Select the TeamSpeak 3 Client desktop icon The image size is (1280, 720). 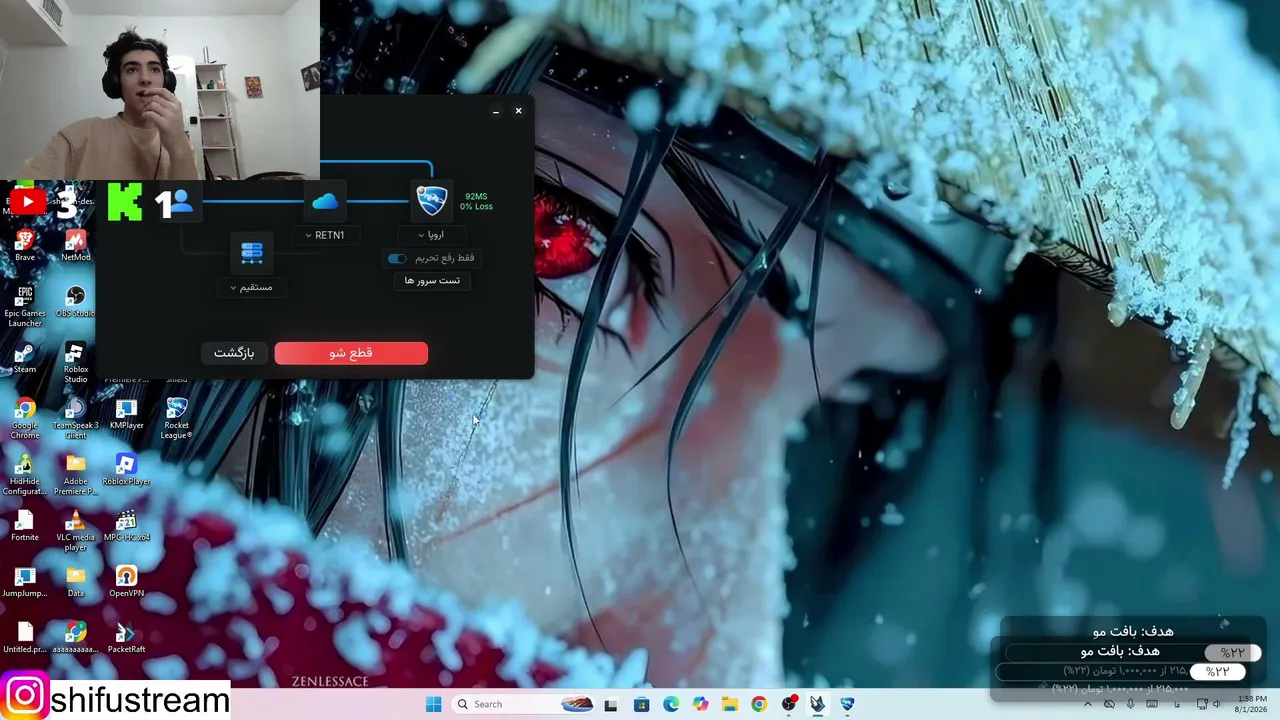[76, 418]
